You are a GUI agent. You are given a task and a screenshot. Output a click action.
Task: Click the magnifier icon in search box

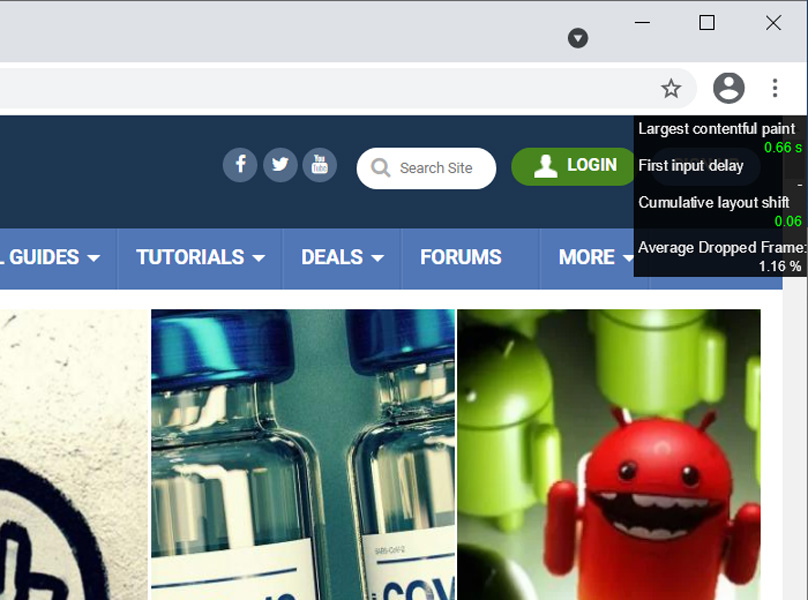click(x=380, y=168)
